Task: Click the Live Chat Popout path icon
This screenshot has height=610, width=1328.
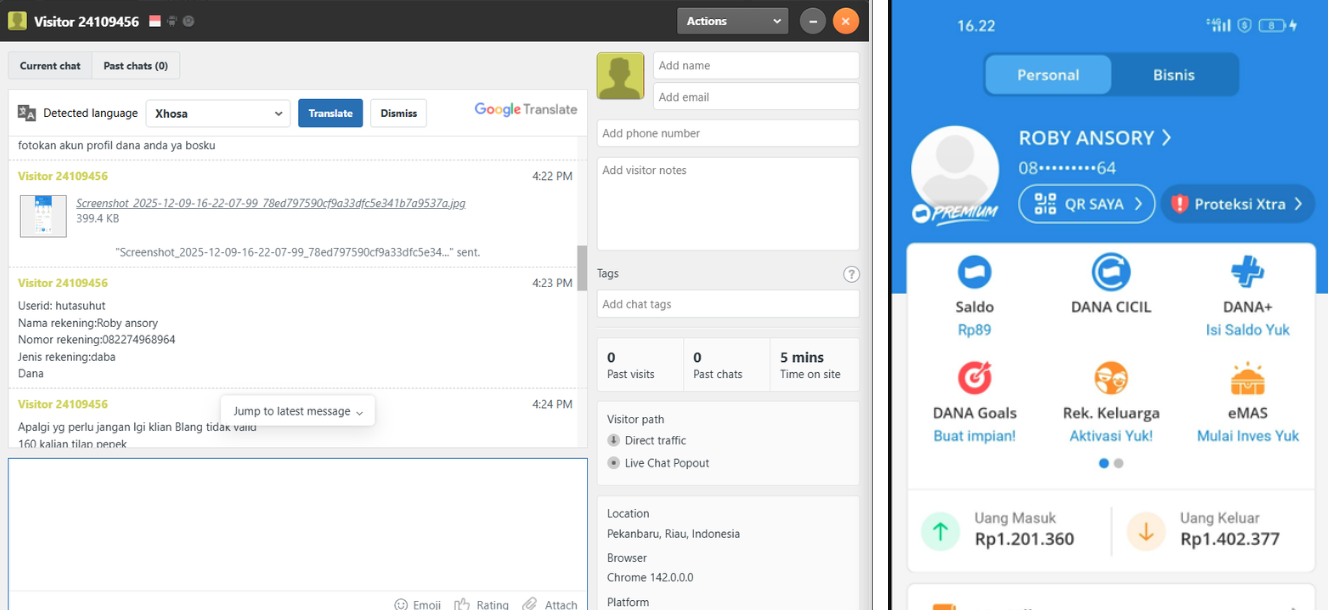Action: pyautogui.click(x=614, y=463)
